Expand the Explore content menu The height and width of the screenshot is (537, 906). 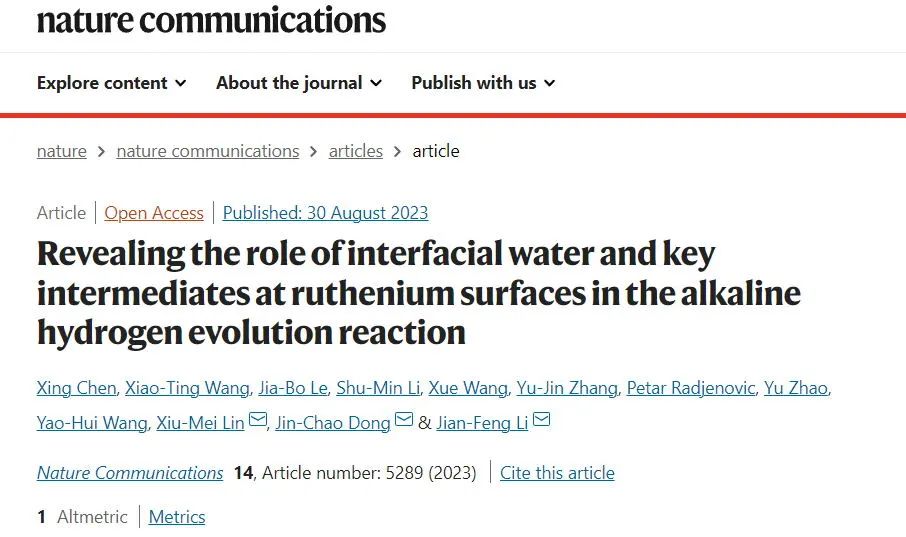112,83
